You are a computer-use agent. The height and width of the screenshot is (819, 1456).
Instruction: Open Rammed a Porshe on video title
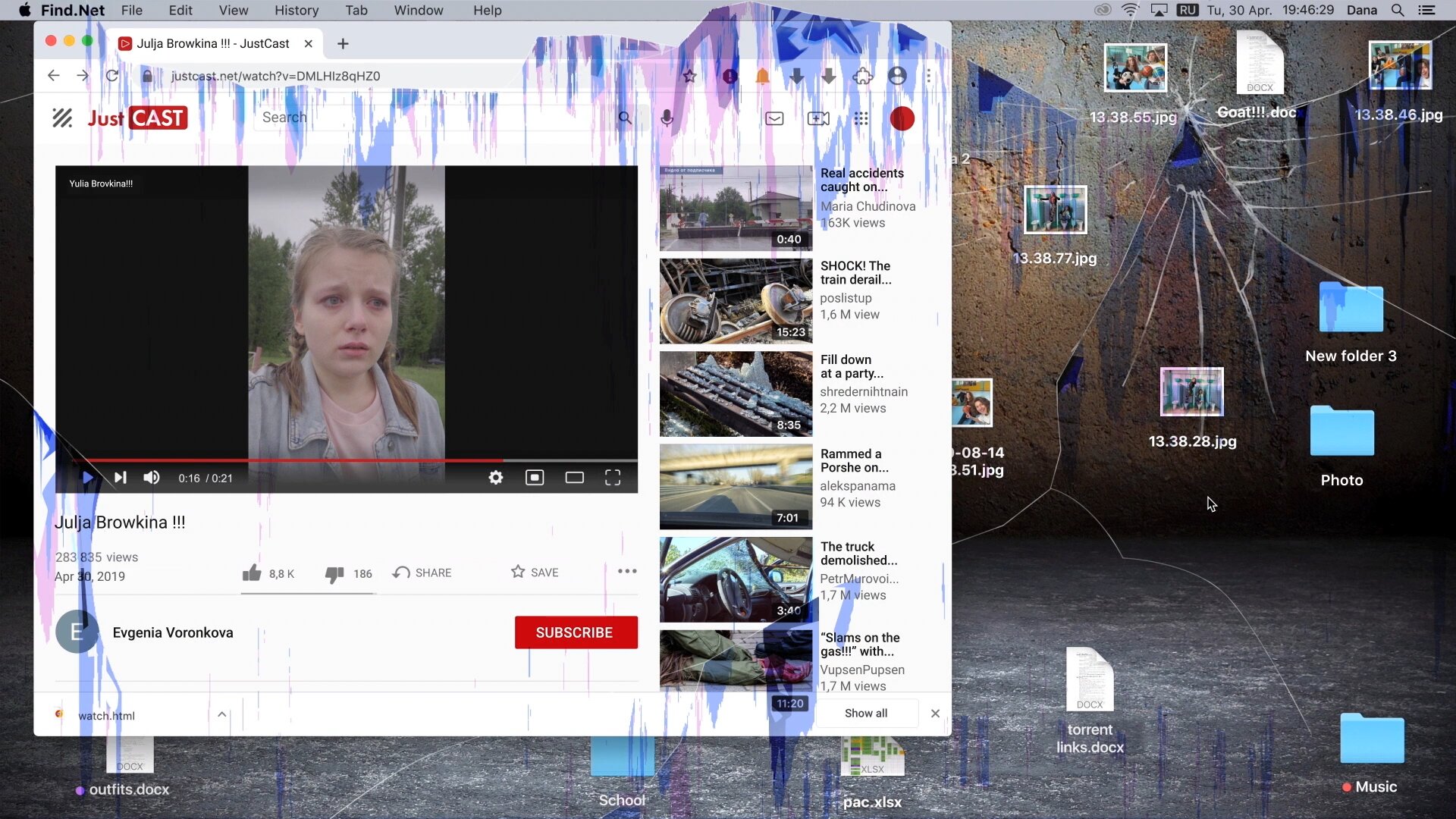coord(855,460)
